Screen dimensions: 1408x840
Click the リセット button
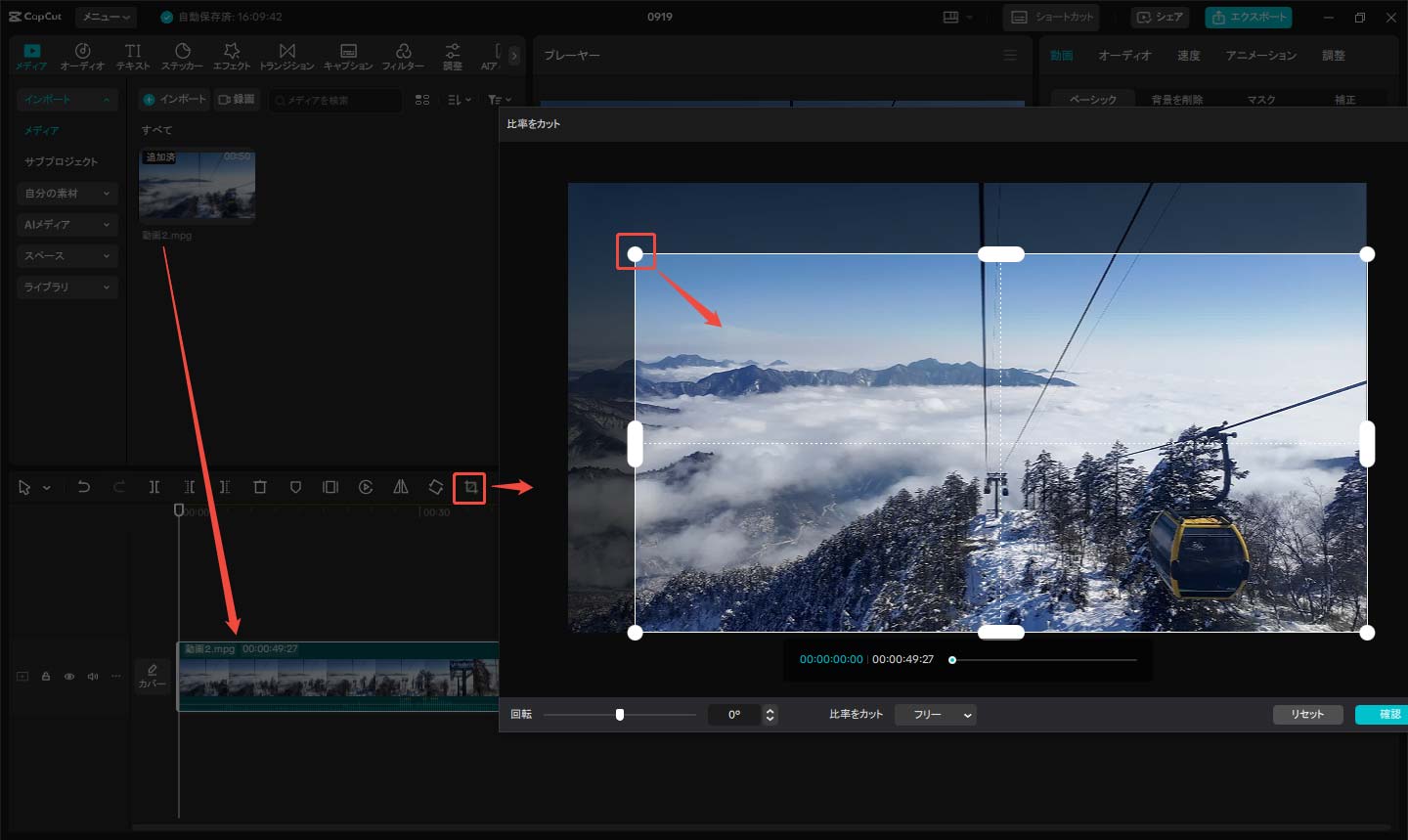coord(1306,715)
